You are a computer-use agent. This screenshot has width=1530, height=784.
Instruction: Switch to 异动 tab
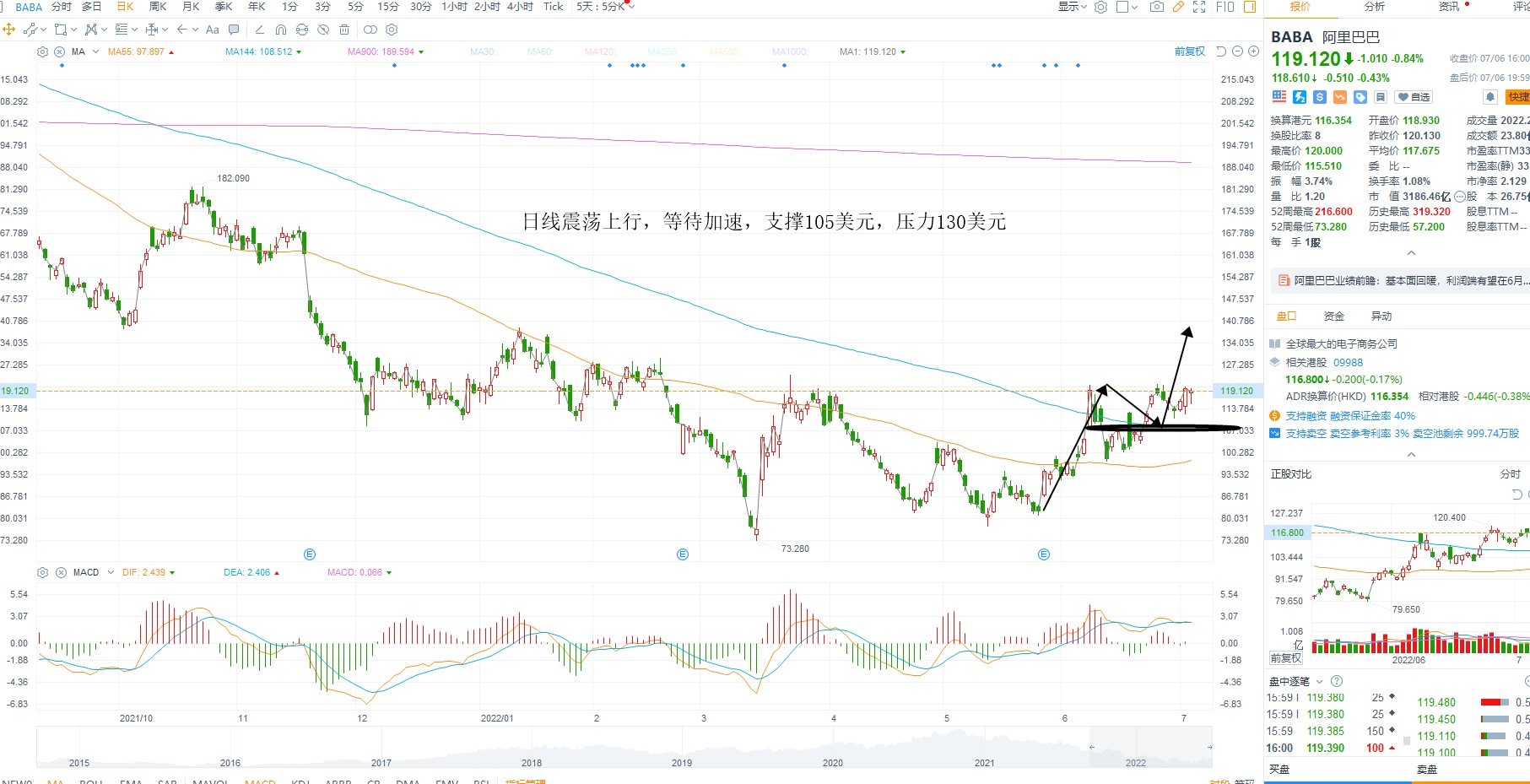point(1381,316)
